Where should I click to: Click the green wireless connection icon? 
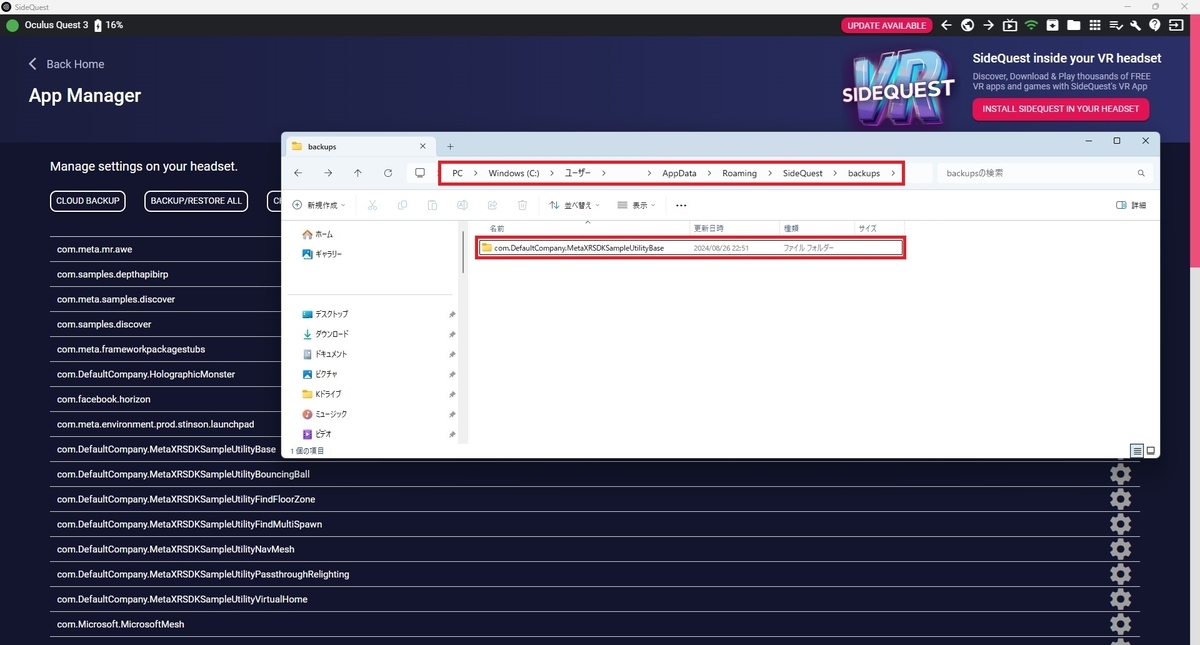tap(1031, 25)
